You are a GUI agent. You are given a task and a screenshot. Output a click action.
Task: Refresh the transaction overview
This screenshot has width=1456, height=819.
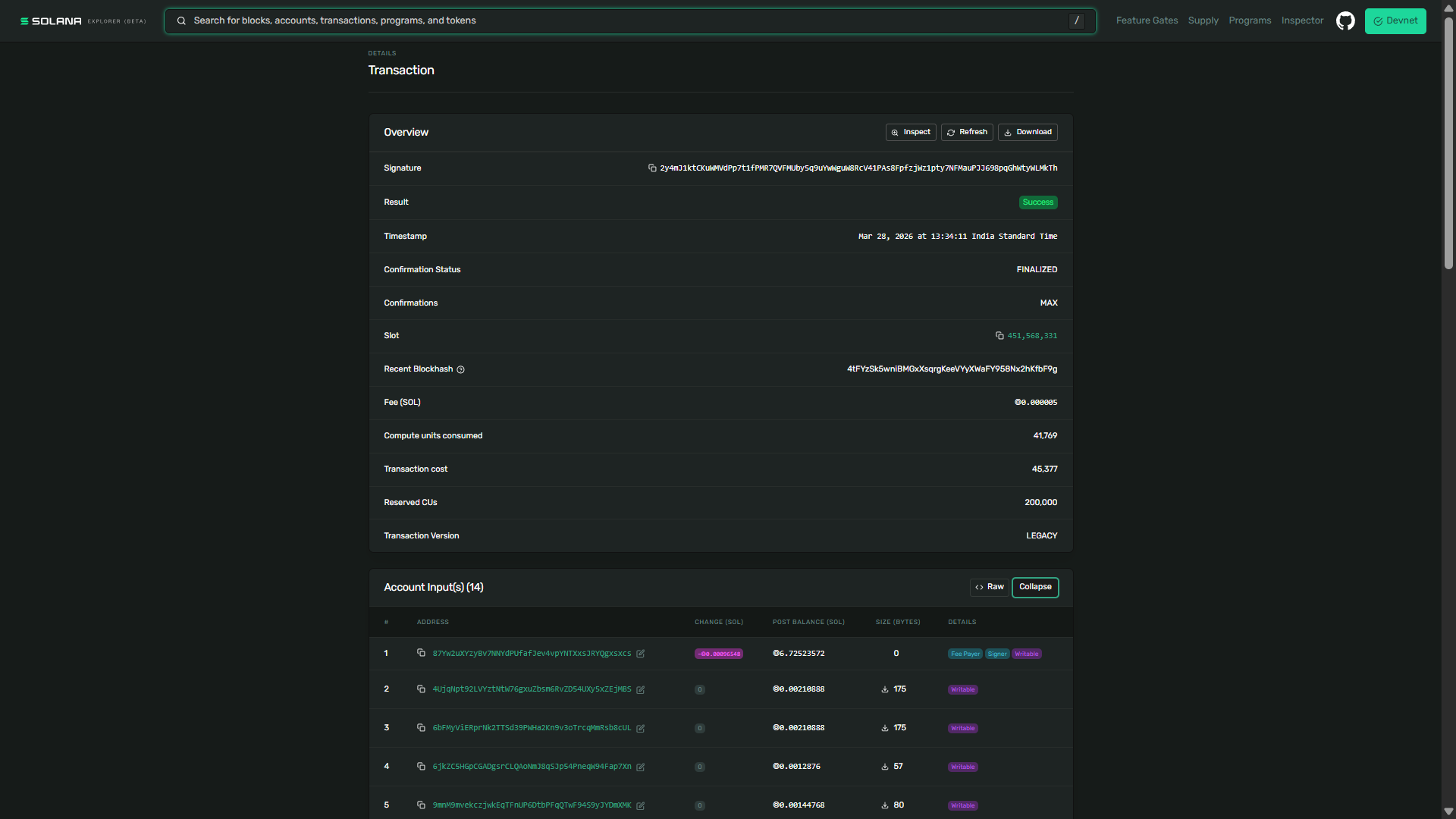click(x=967, y=133)
